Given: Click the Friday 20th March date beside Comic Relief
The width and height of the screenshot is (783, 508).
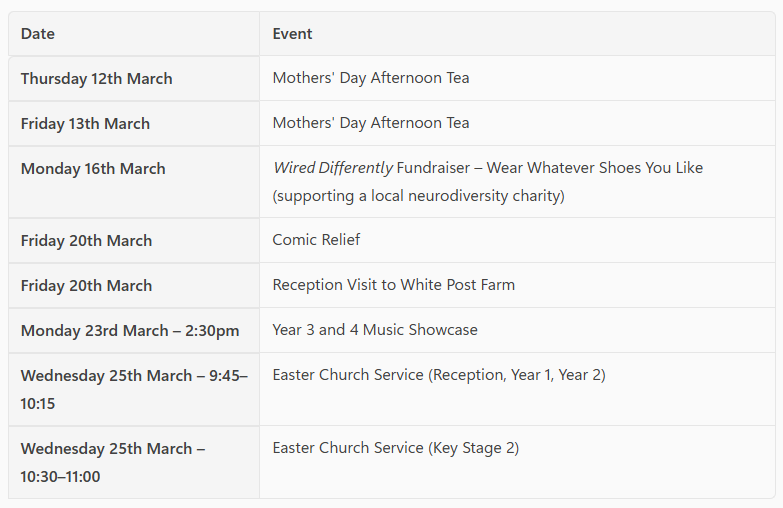Looking at the screenshot, I should [86, 241].
